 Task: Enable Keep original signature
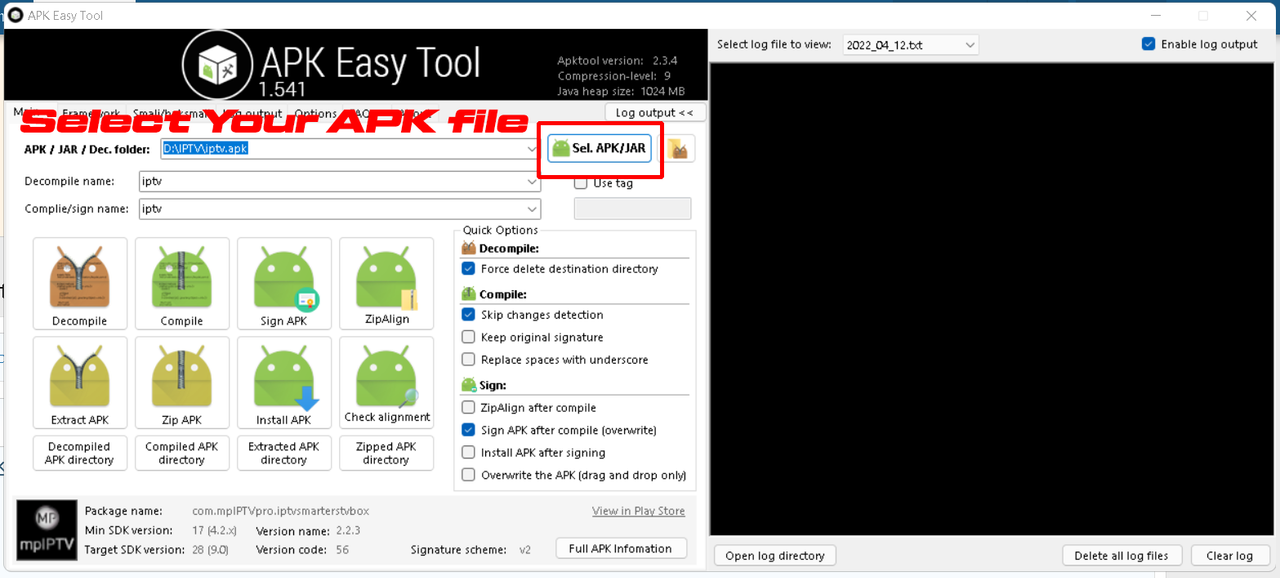point(468,337)
